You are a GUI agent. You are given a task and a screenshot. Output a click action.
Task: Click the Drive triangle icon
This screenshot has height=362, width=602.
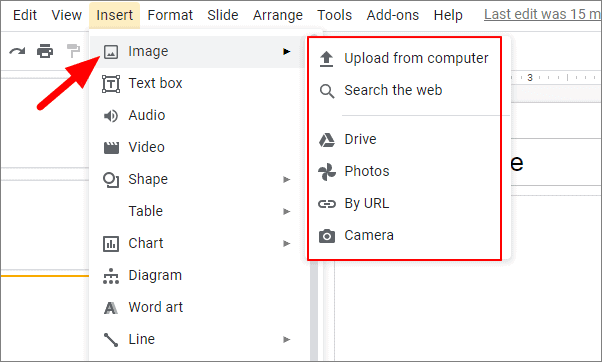pos(327,140)
